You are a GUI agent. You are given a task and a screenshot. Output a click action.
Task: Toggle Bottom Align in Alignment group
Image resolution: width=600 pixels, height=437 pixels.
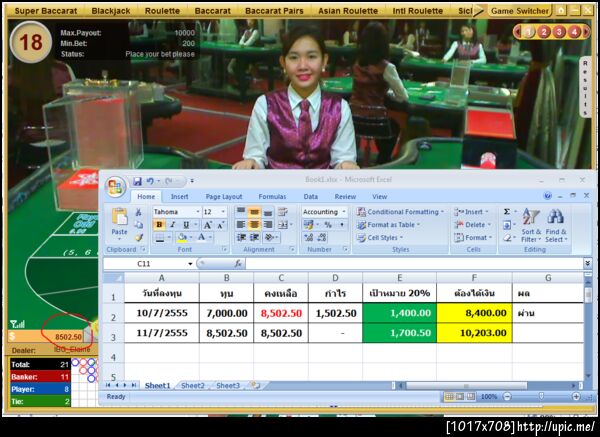[268, 212]
